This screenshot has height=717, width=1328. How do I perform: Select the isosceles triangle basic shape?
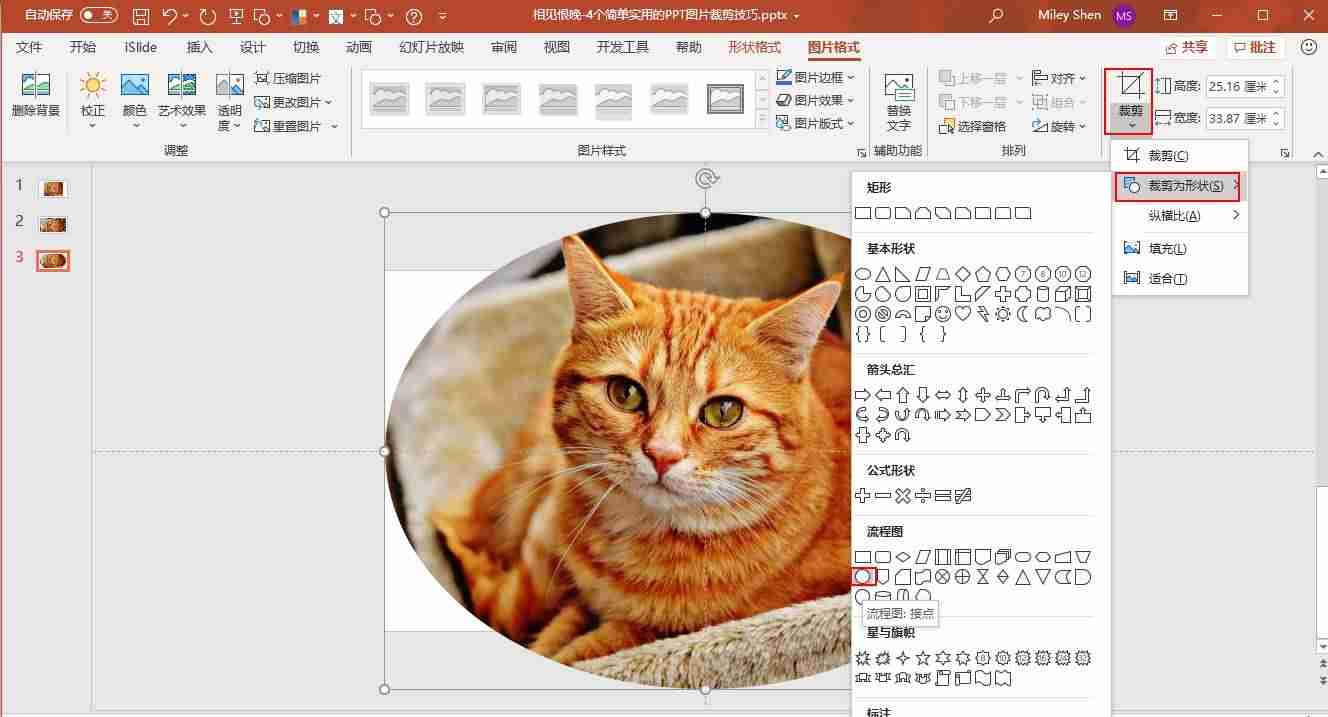[x=883, y=274]
